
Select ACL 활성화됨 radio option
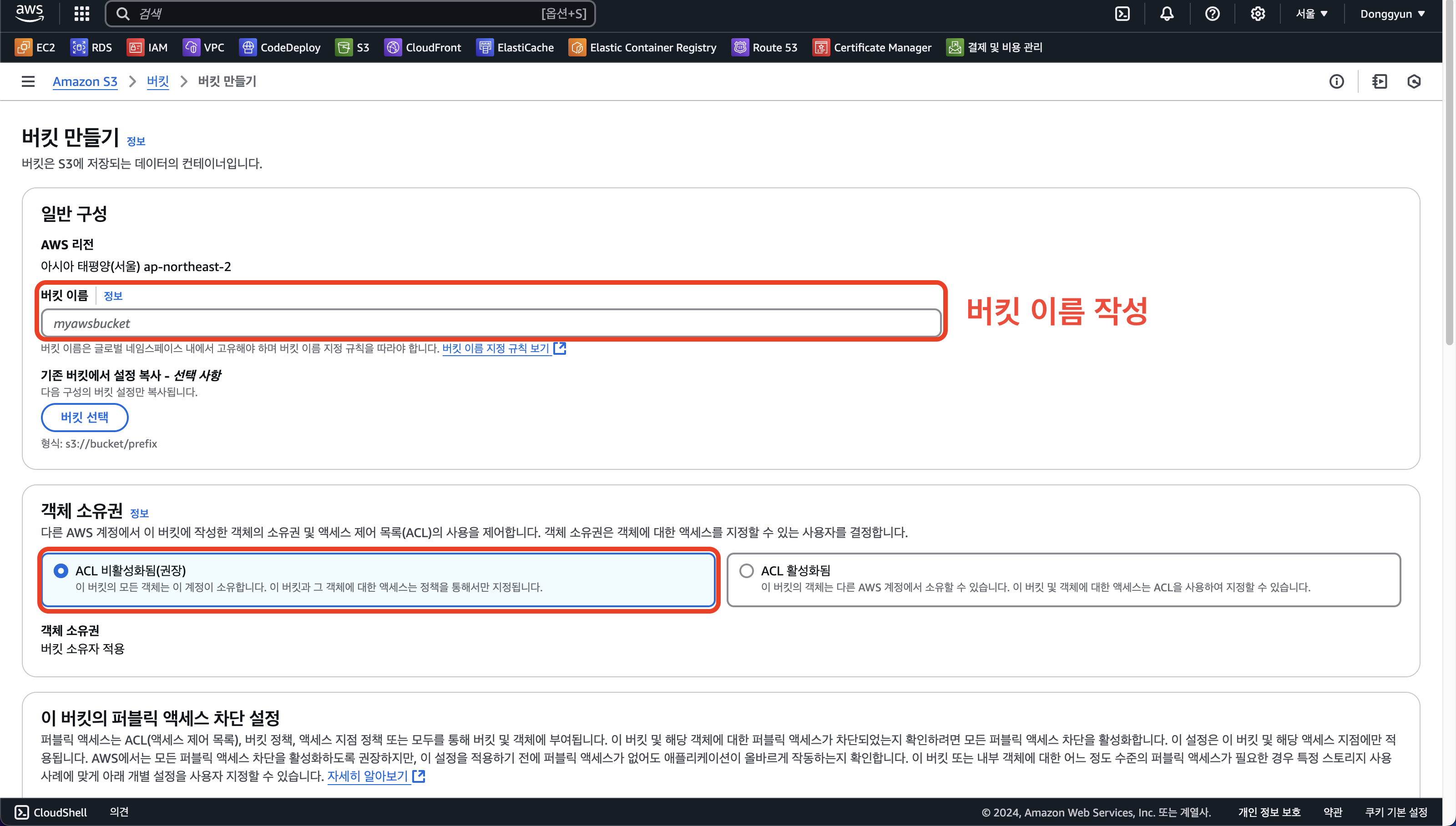click(746, 571)
